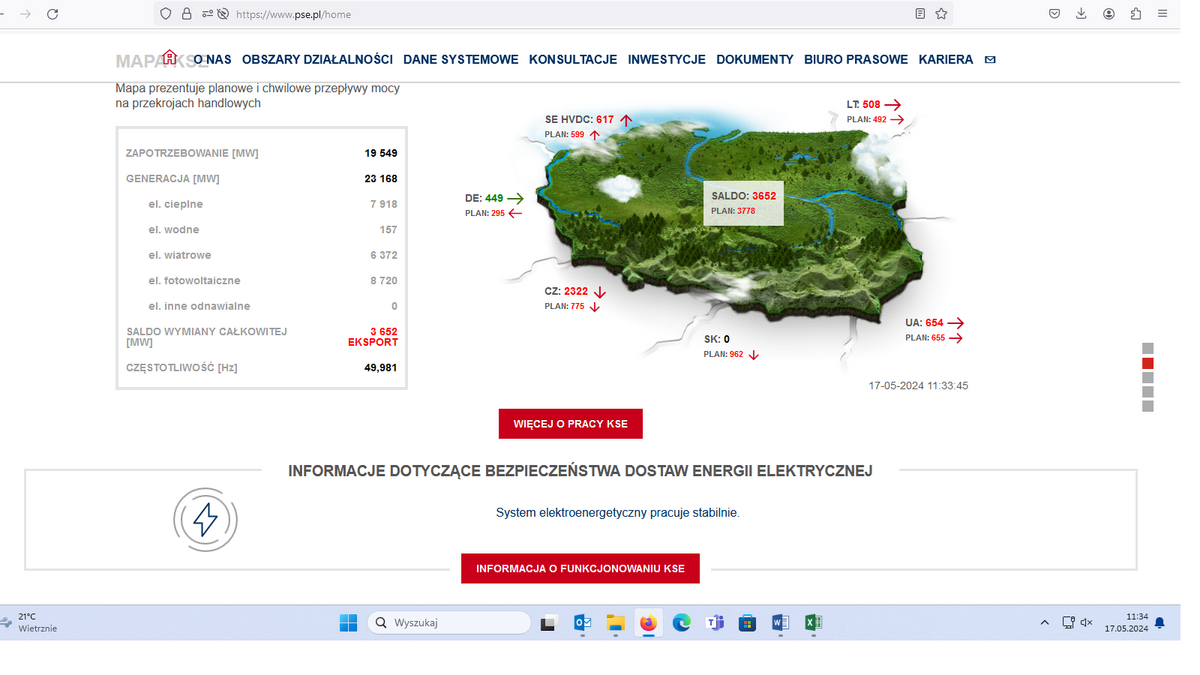
Task: Open the DANE SYSTEMOWE menu
Action: coord(460,60)
